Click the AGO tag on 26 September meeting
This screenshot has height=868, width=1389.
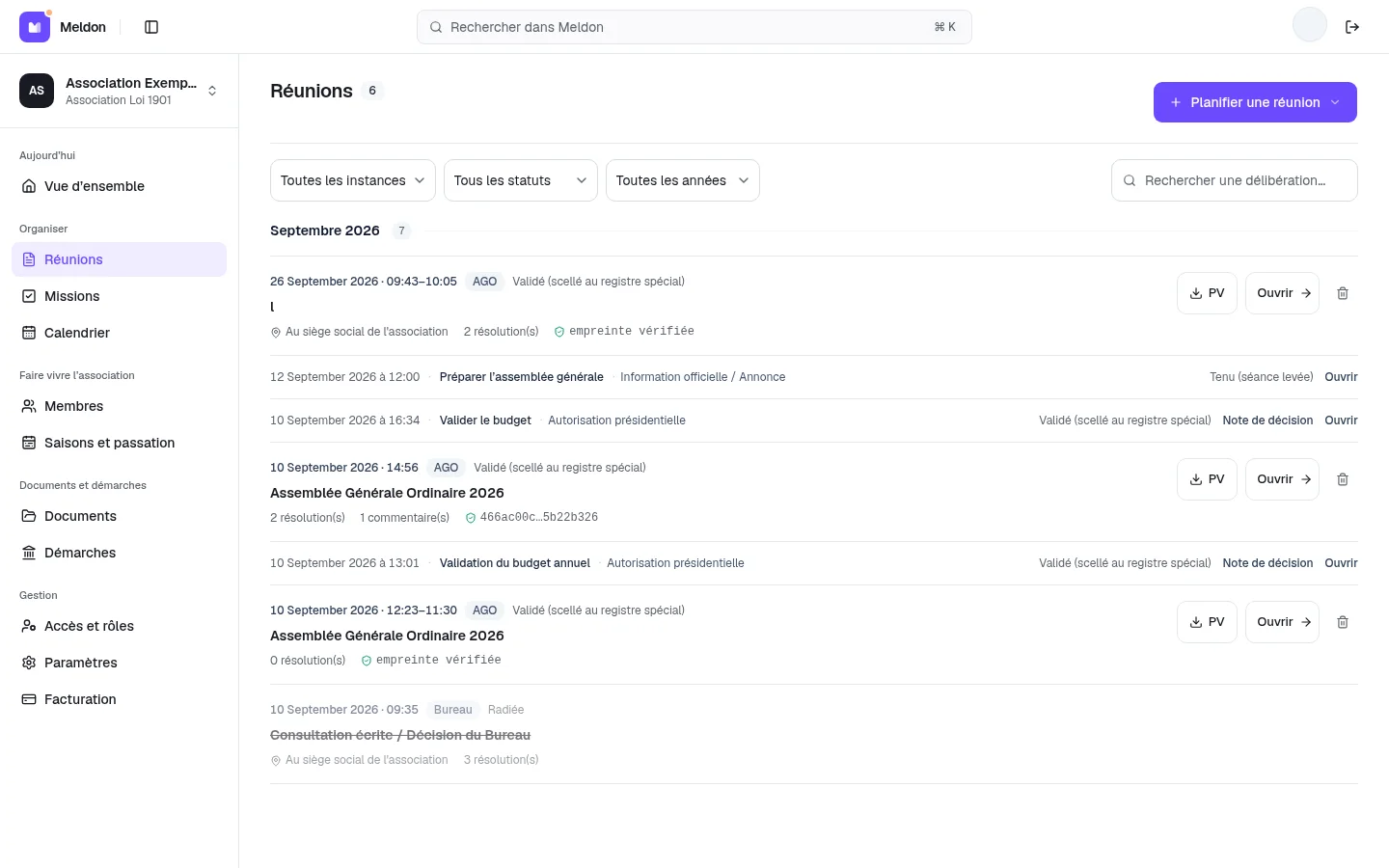click(485, 282)
